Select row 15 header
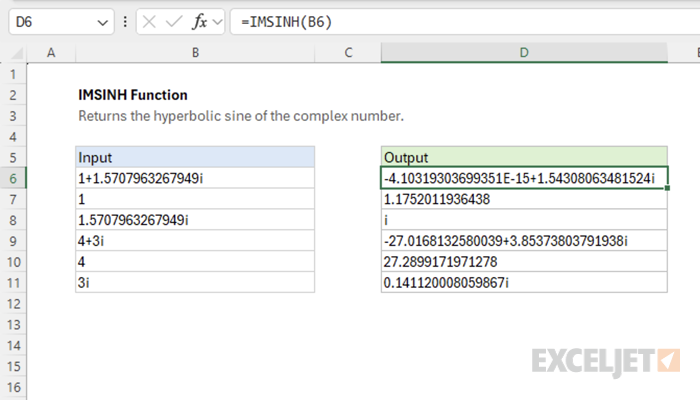The height and width of the screenshot is (400, 700). tap(13, 366)
